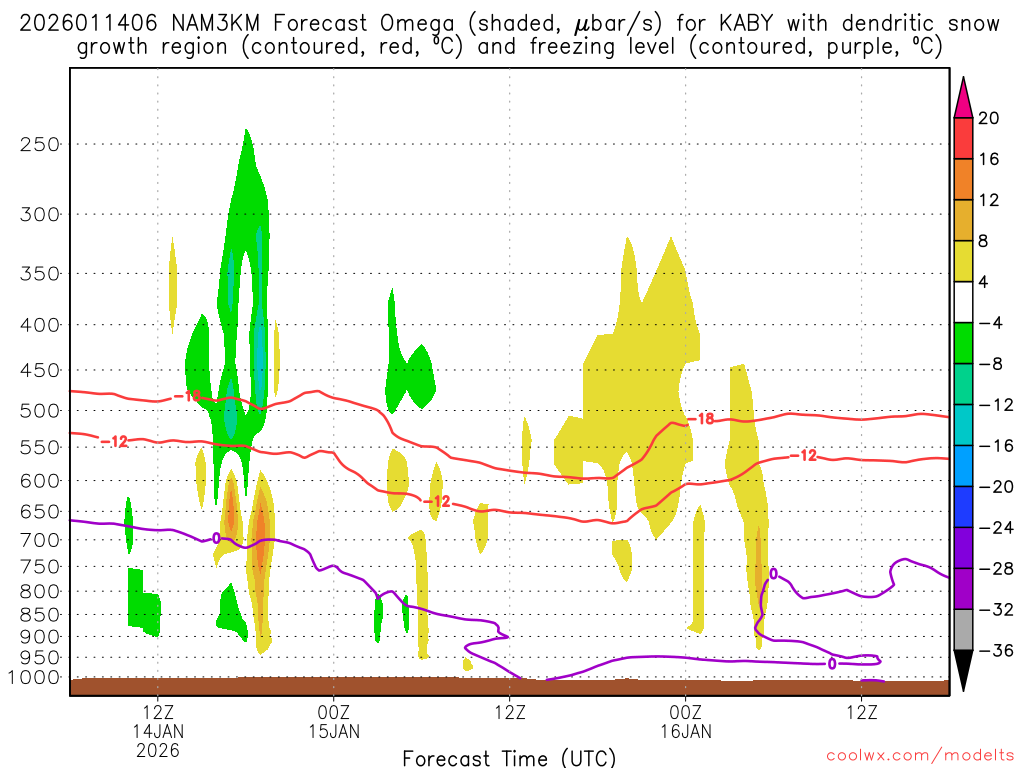Click the Forecast Time (UTC) axis title

coord(509,758)
